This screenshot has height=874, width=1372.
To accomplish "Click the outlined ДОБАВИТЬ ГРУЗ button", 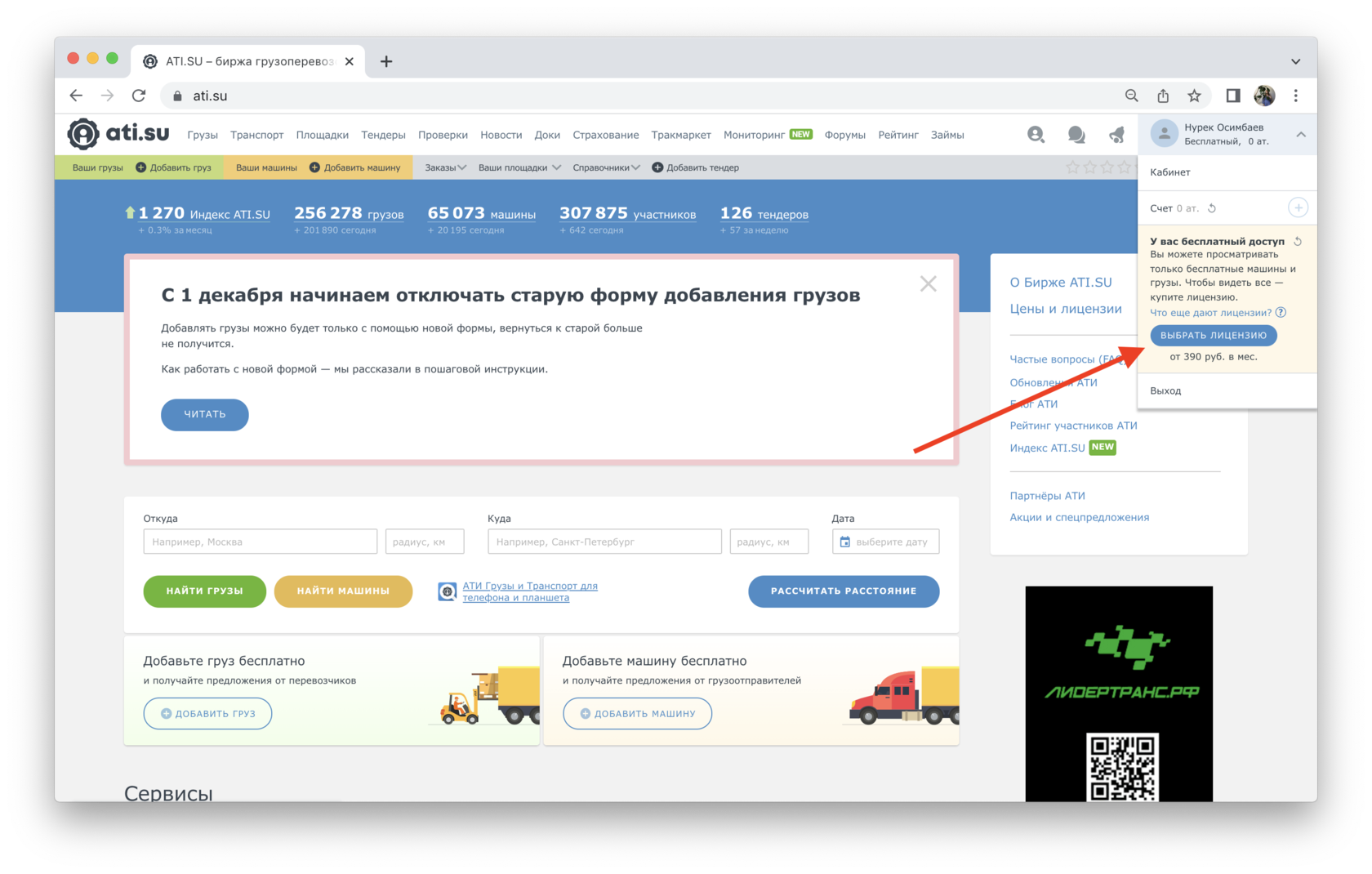I will point(207,713).
